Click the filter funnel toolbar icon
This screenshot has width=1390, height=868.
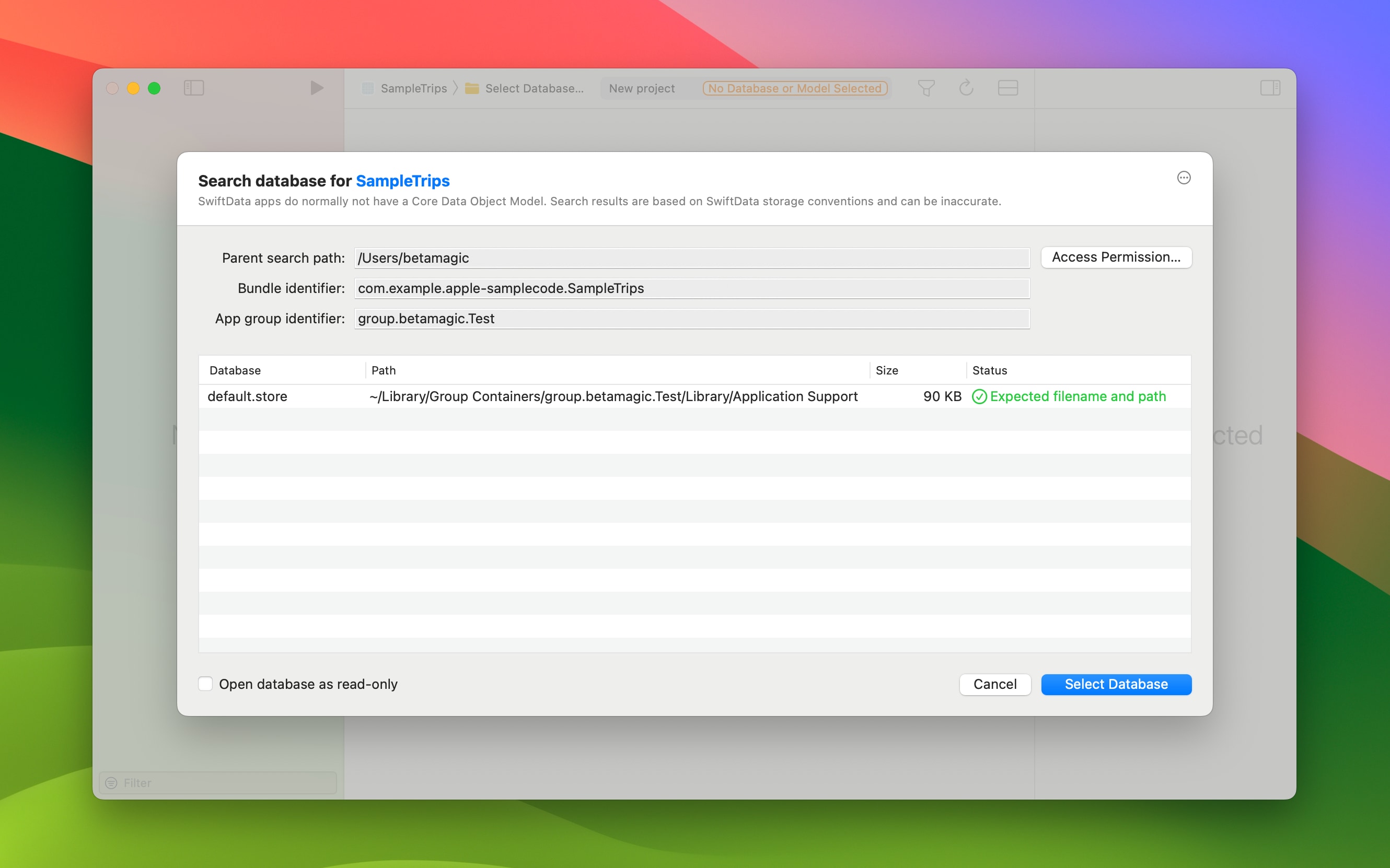pyautogui.click(x=926, y=88)
